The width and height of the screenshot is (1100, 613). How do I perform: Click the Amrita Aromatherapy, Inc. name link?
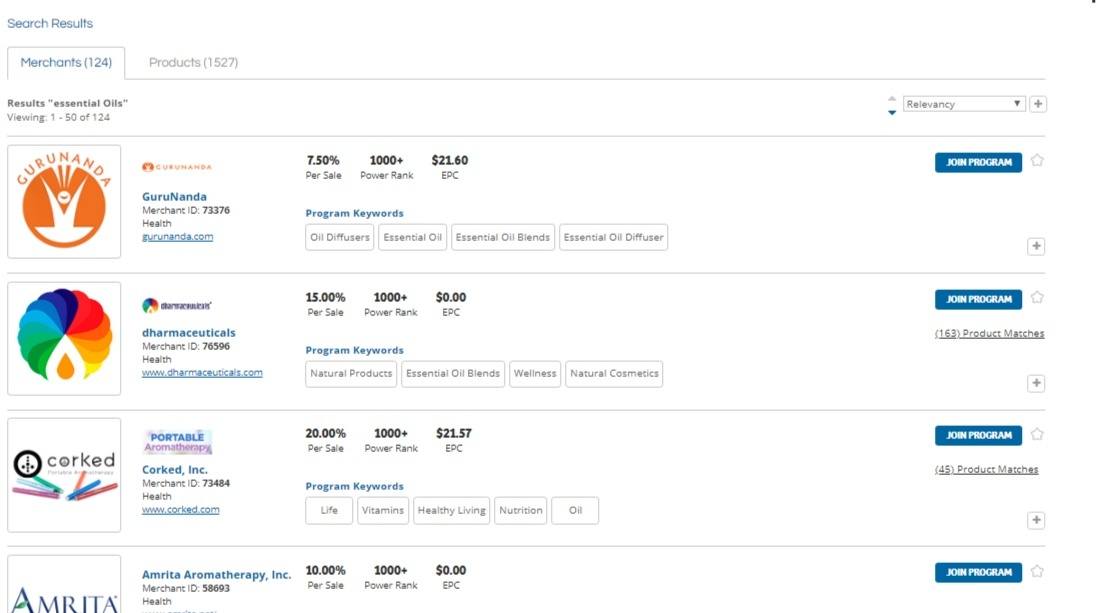point(216,574)
